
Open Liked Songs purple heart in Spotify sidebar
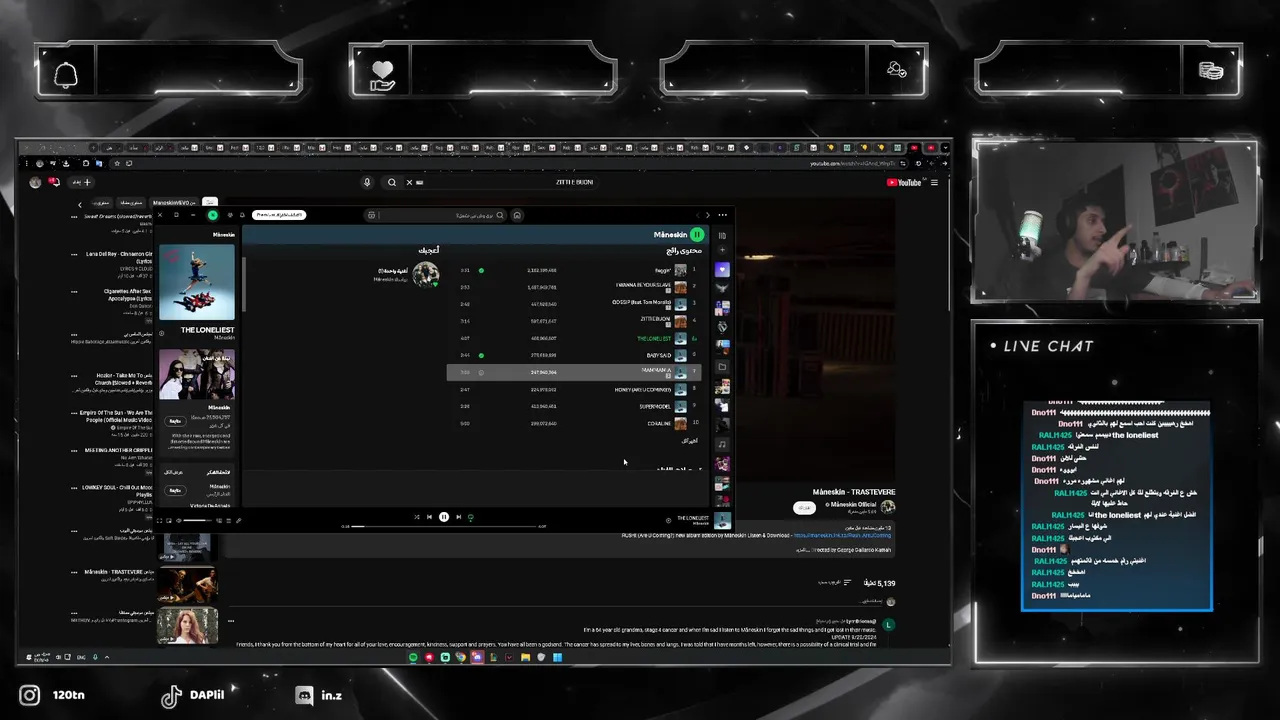722,269
